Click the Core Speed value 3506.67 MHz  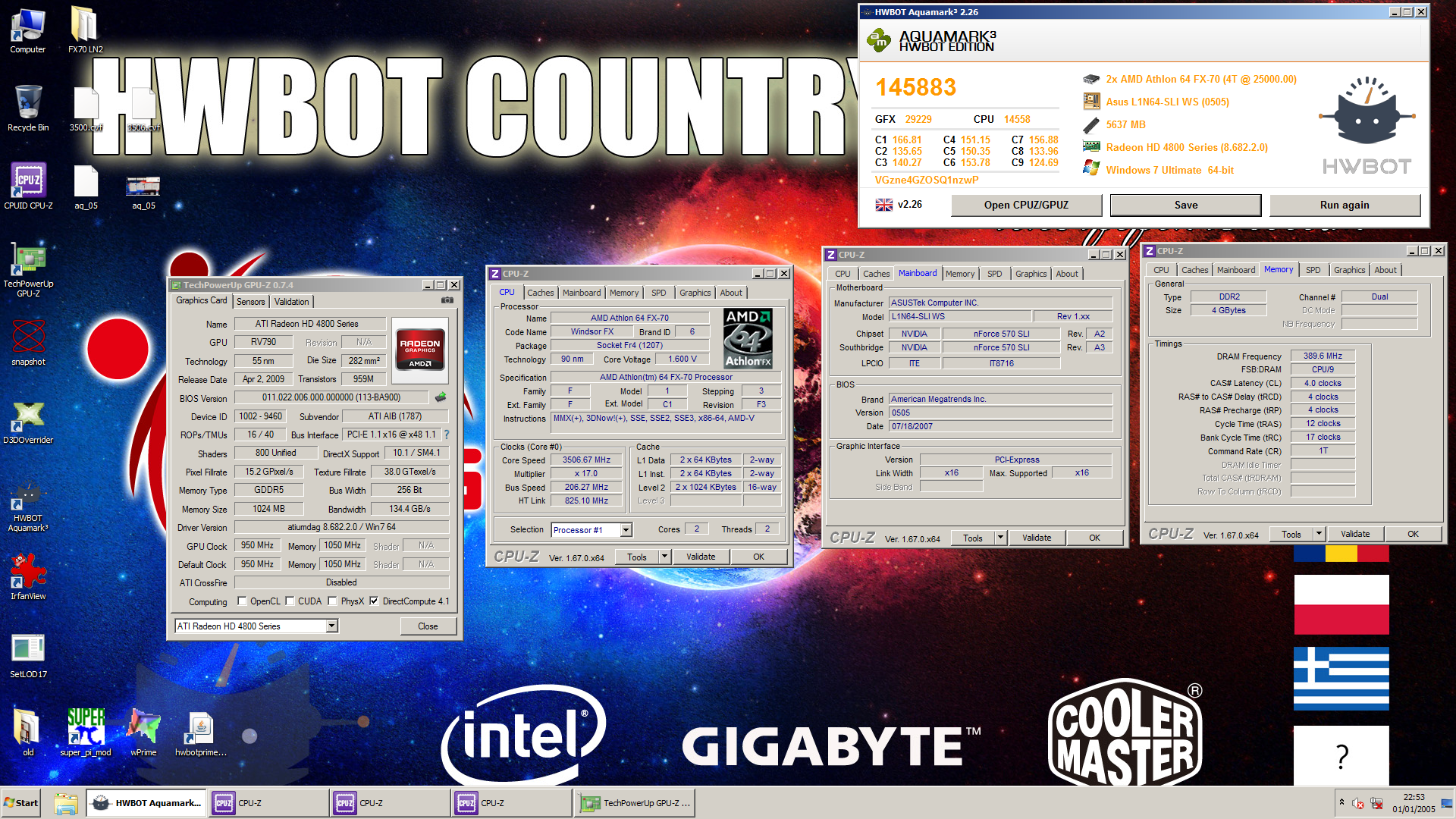tap(586, 460)
